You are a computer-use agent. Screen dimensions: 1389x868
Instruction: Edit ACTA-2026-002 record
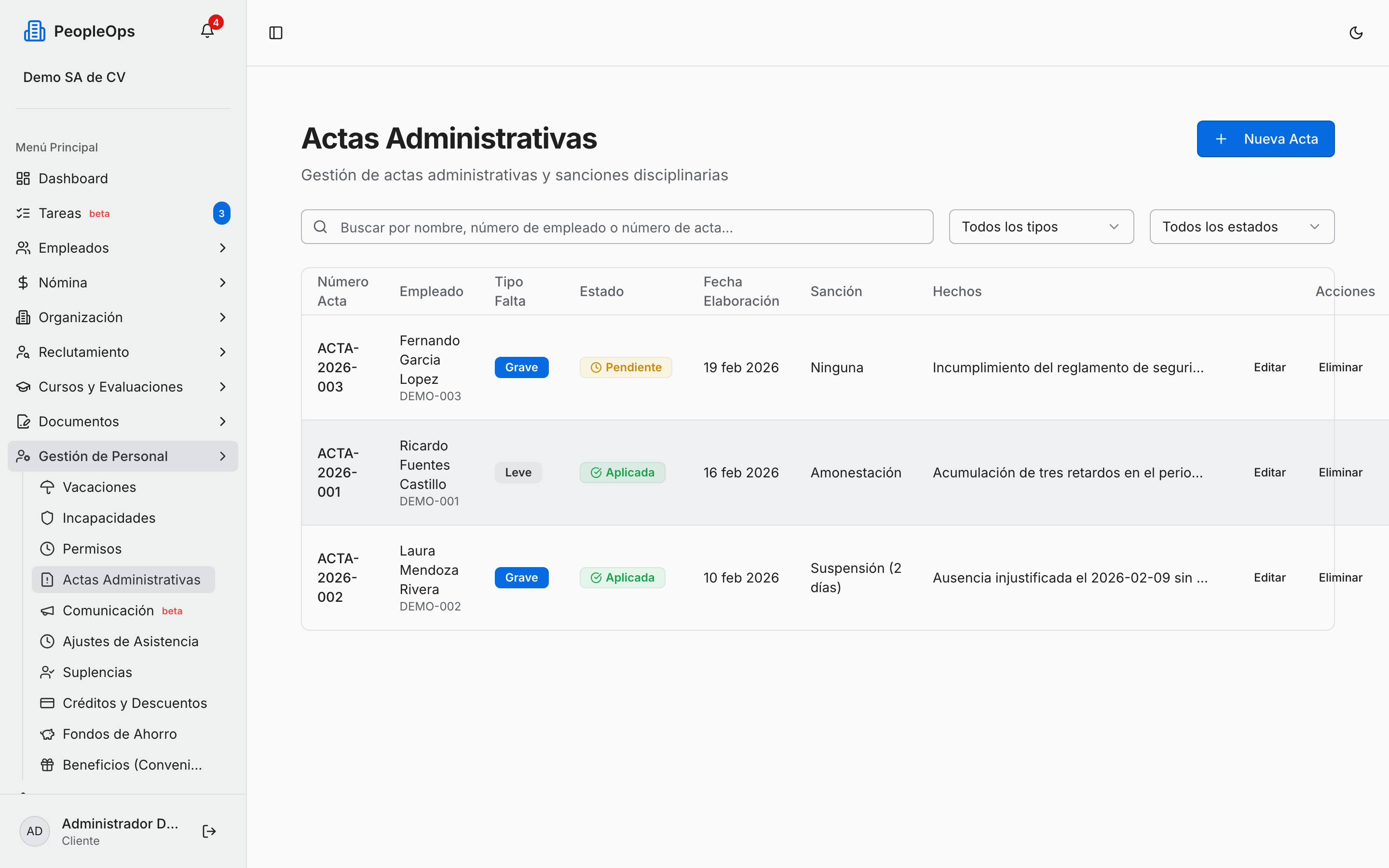pyautogui.click(x=1269, y=578)
